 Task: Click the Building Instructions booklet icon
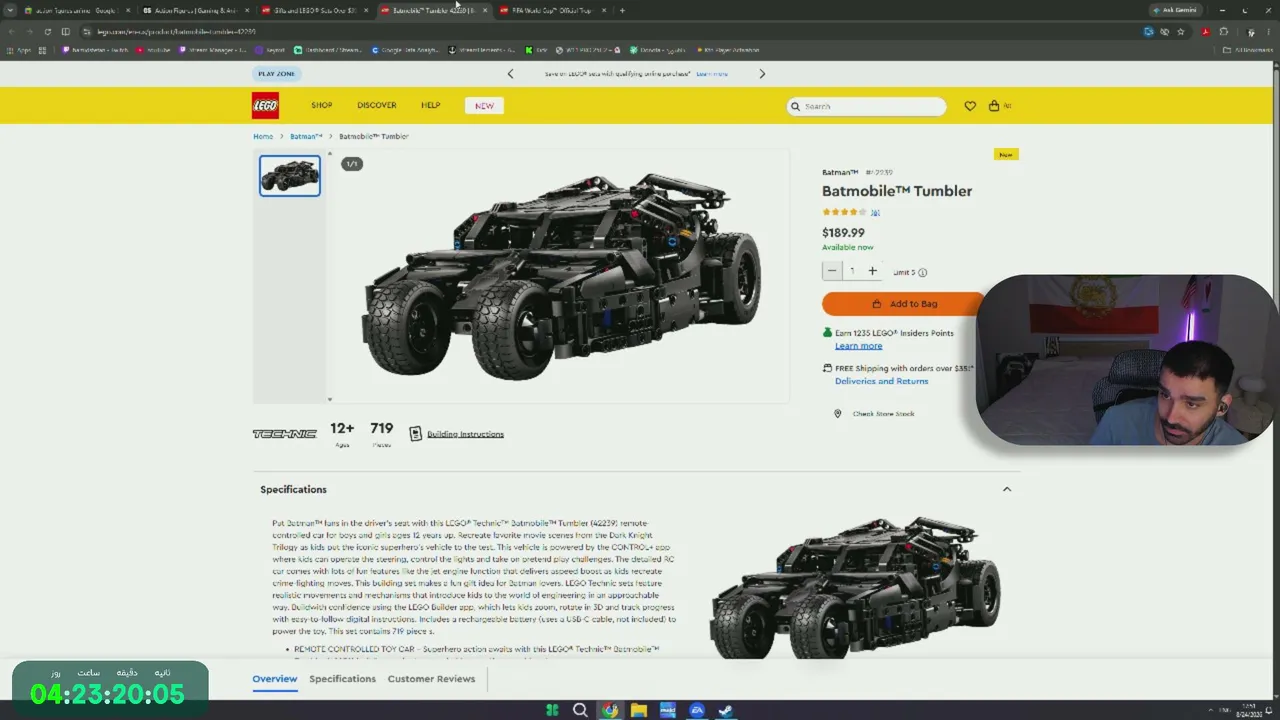click(415, 434)
